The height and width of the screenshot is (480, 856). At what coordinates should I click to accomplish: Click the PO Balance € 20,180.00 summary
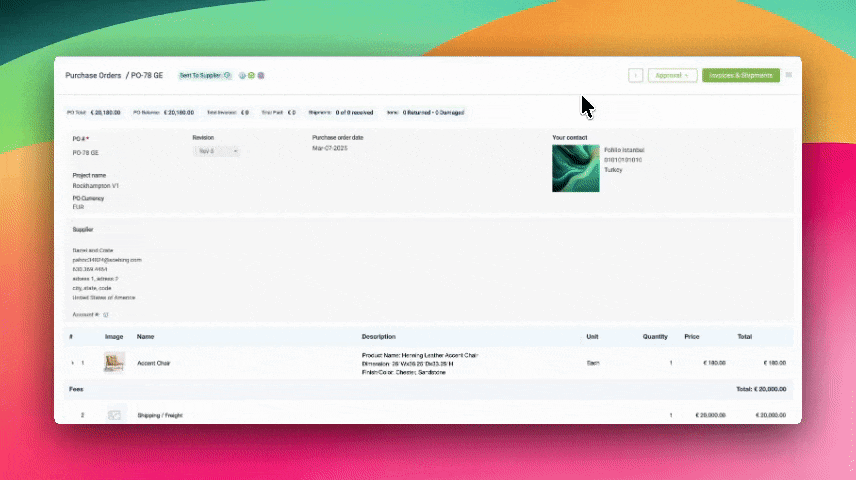(163, 112)
